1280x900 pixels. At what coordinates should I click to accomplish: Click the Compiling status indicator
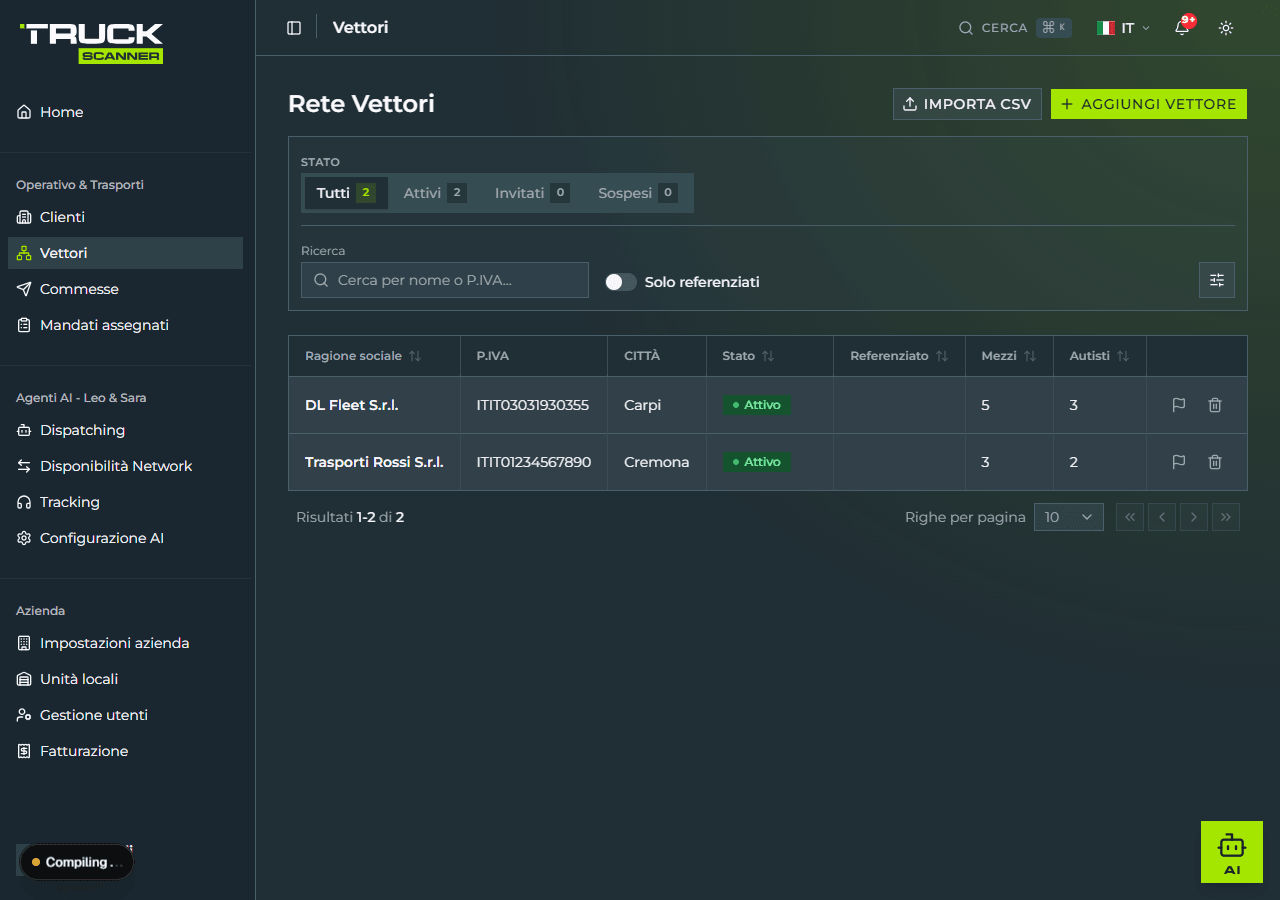[77, 862]
